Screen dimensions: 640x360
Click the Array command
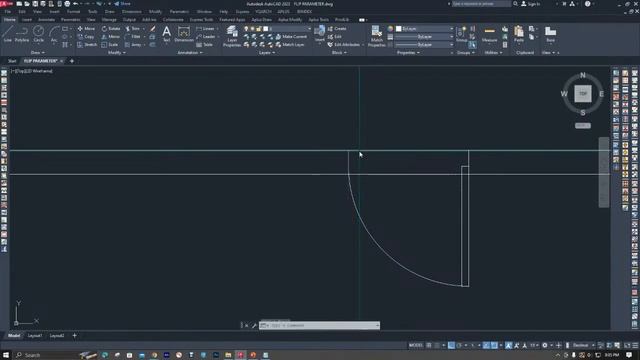(133, 44)
